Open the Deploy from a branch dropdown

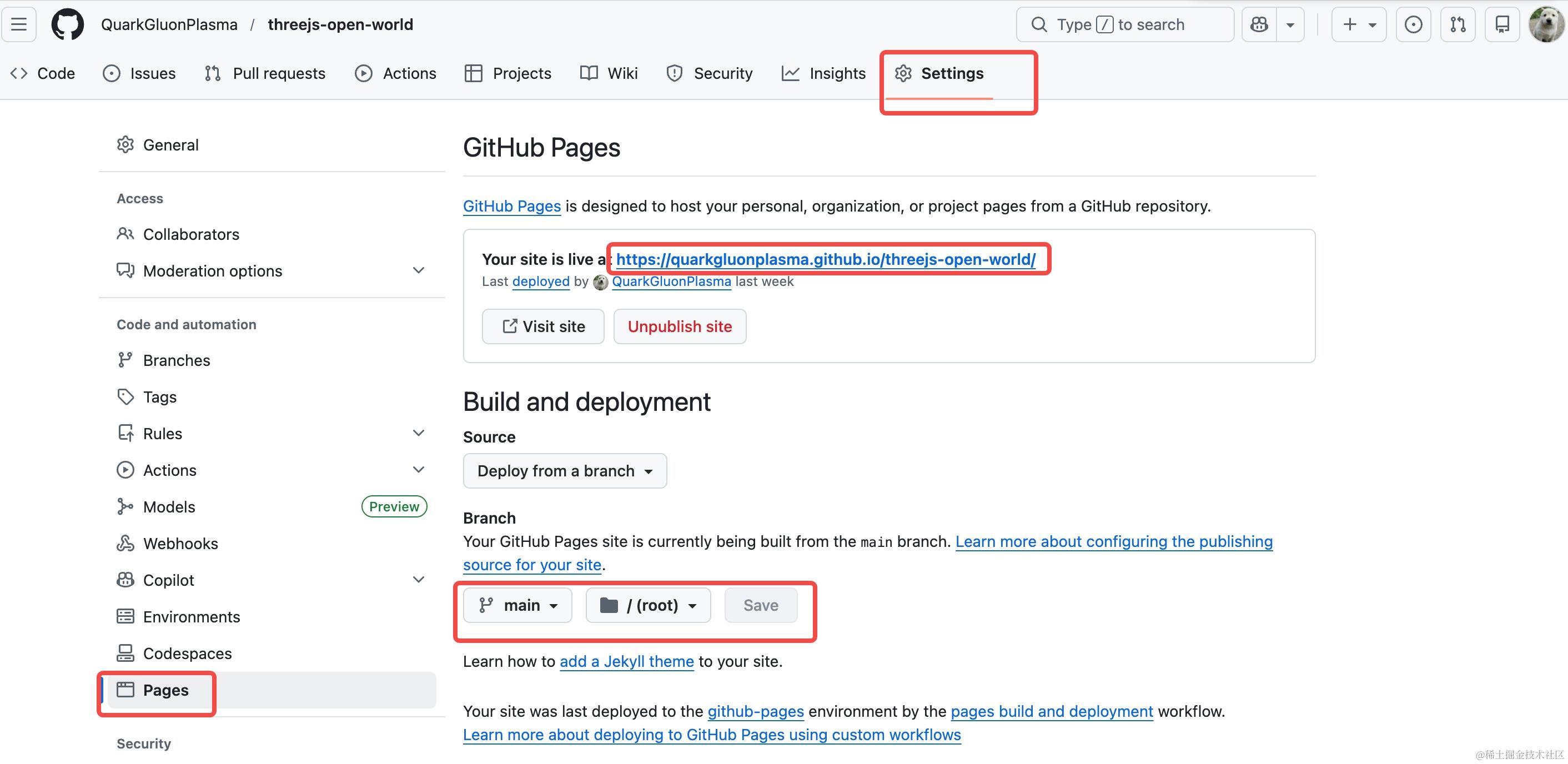click(565, 471)
